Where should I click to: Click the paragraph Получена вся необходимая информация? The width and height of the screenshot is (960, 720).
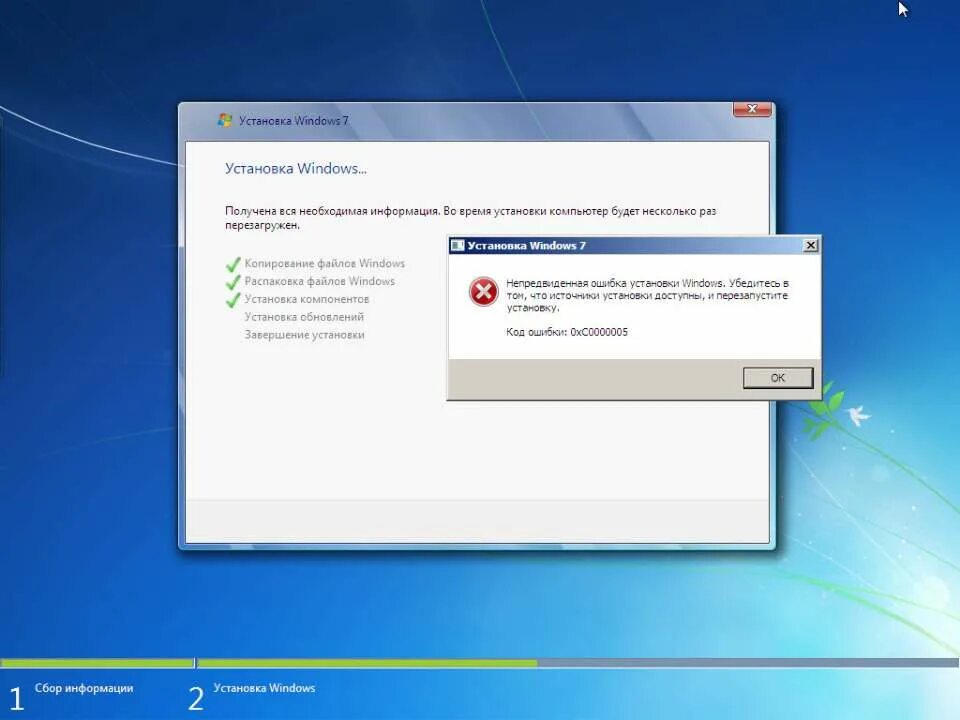tap(470, 218)
